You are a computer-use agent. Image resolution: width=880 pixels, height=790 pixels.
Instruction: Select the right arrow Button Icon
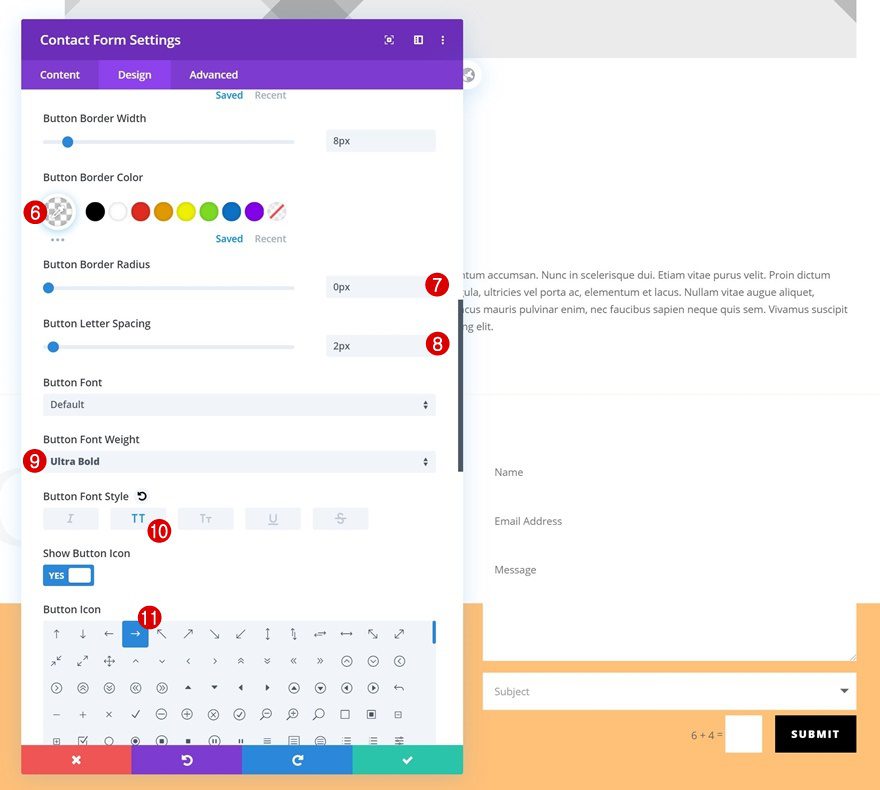135,633
